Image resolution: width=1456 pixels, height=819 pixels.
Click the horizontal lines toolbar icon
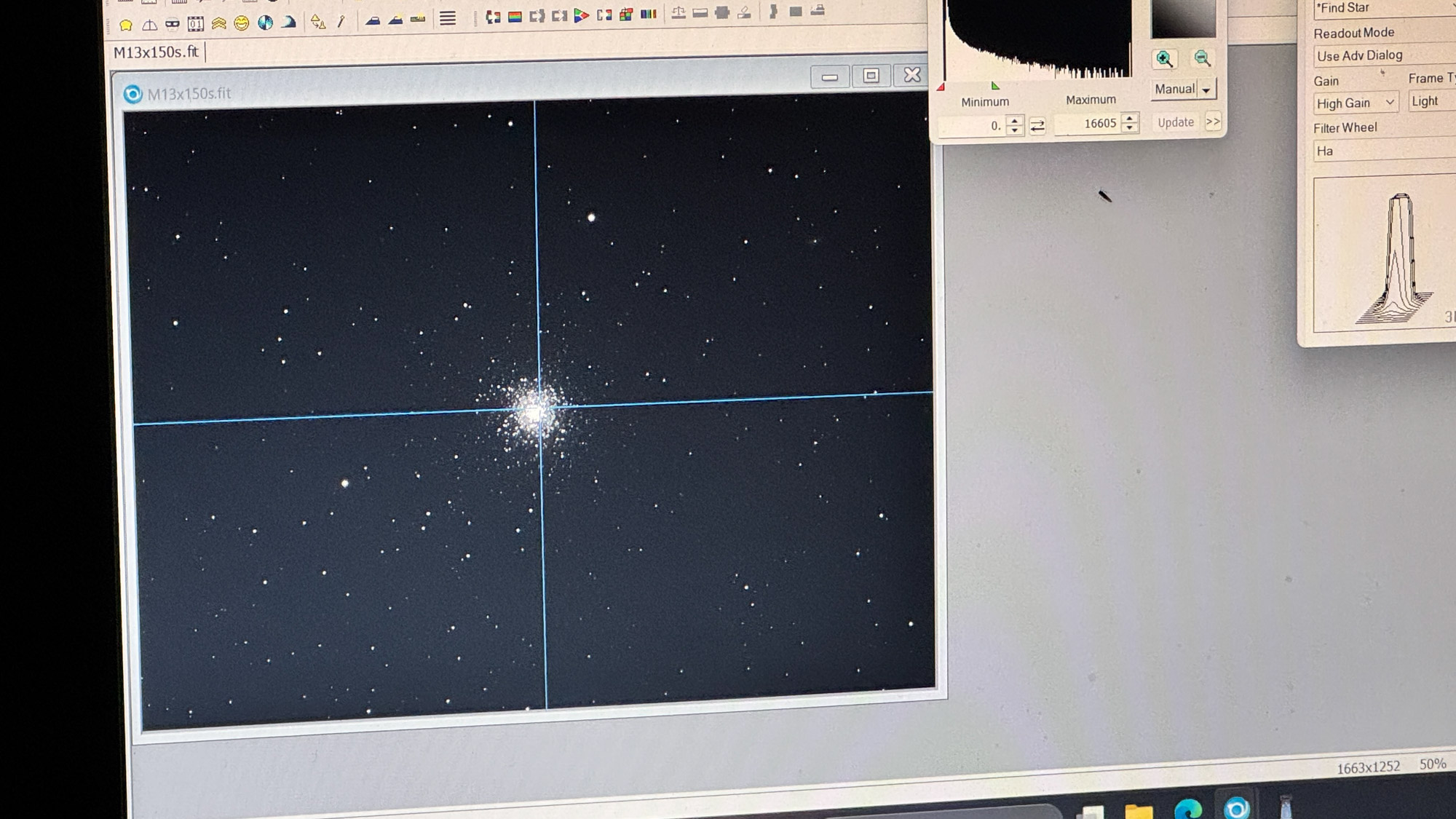click(x=448, y=18)
